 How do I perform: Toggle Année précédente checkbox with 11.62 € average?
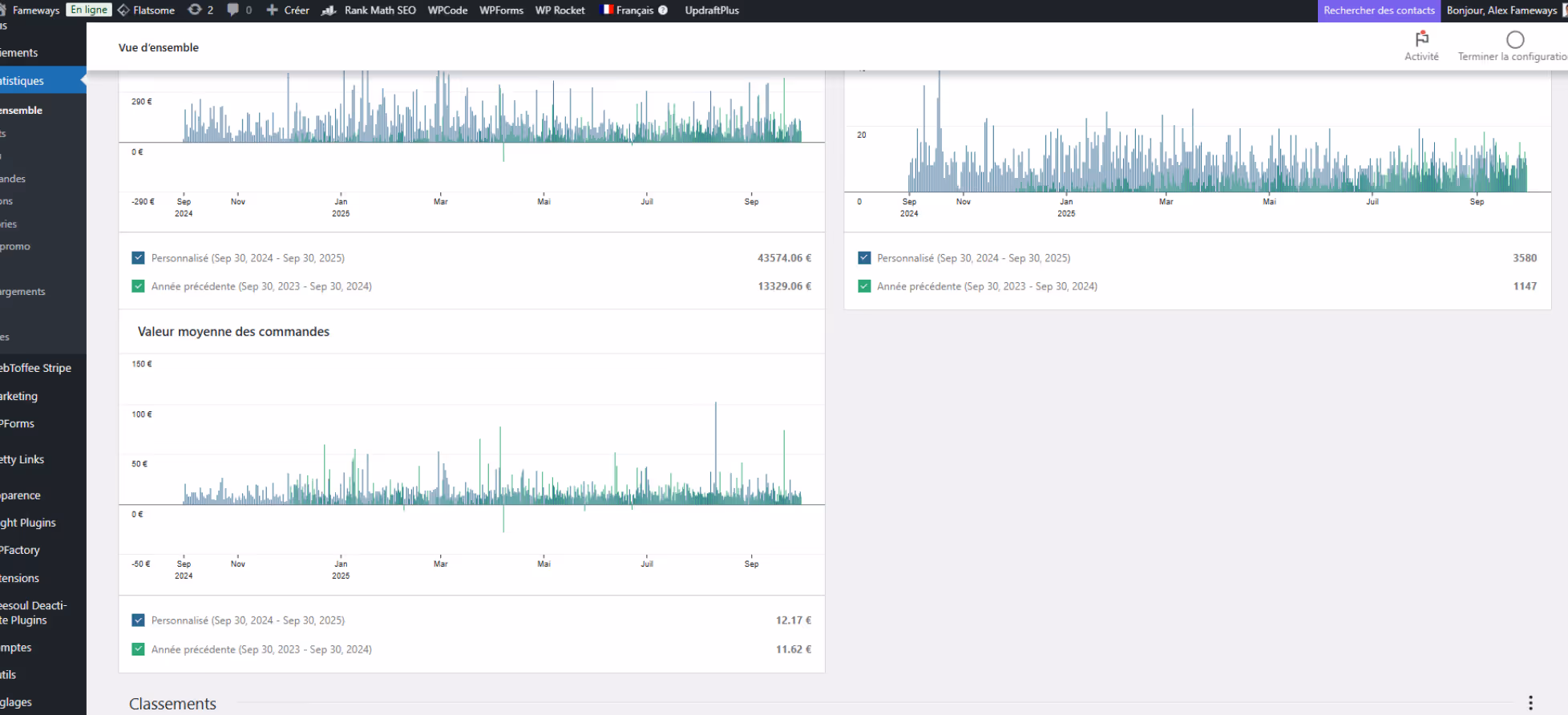click(138, 649)
